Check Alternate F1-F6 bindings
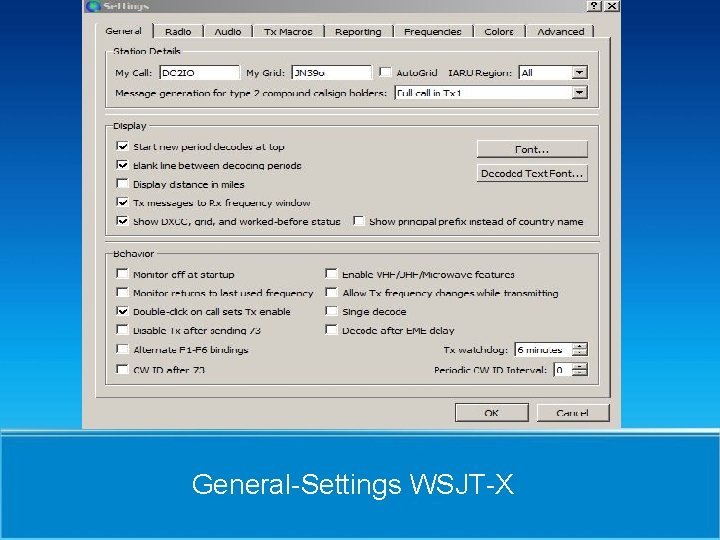This screenshot has height=540, width=720. 122,349
